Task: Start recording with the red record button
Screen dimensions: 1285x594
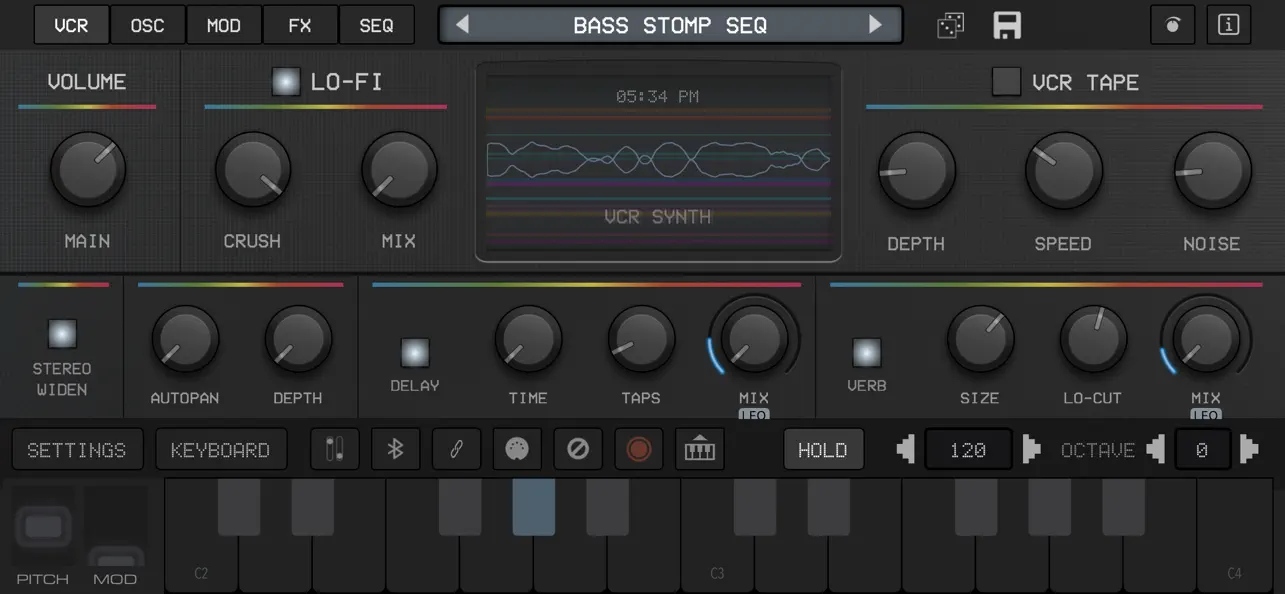Action: [639, 450]
